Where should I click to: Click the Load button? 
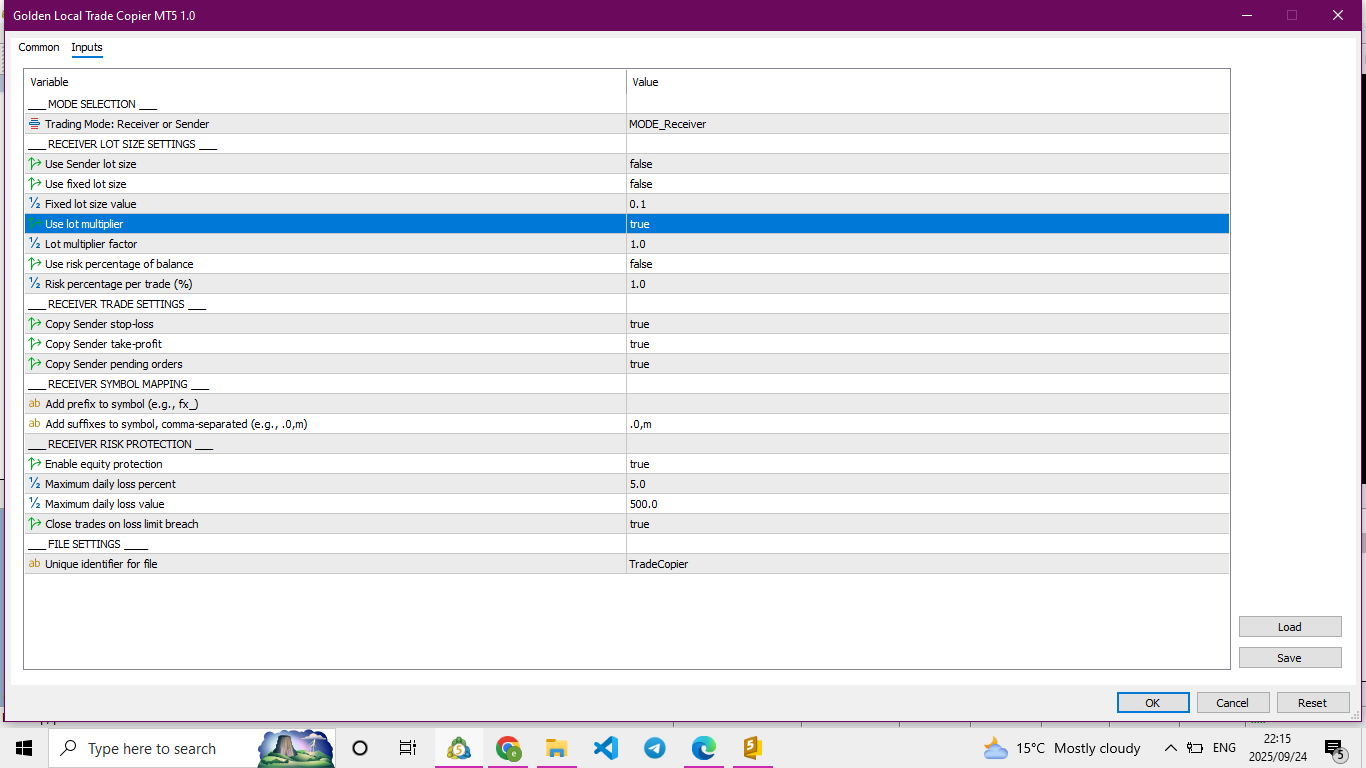click(1290, 627)
